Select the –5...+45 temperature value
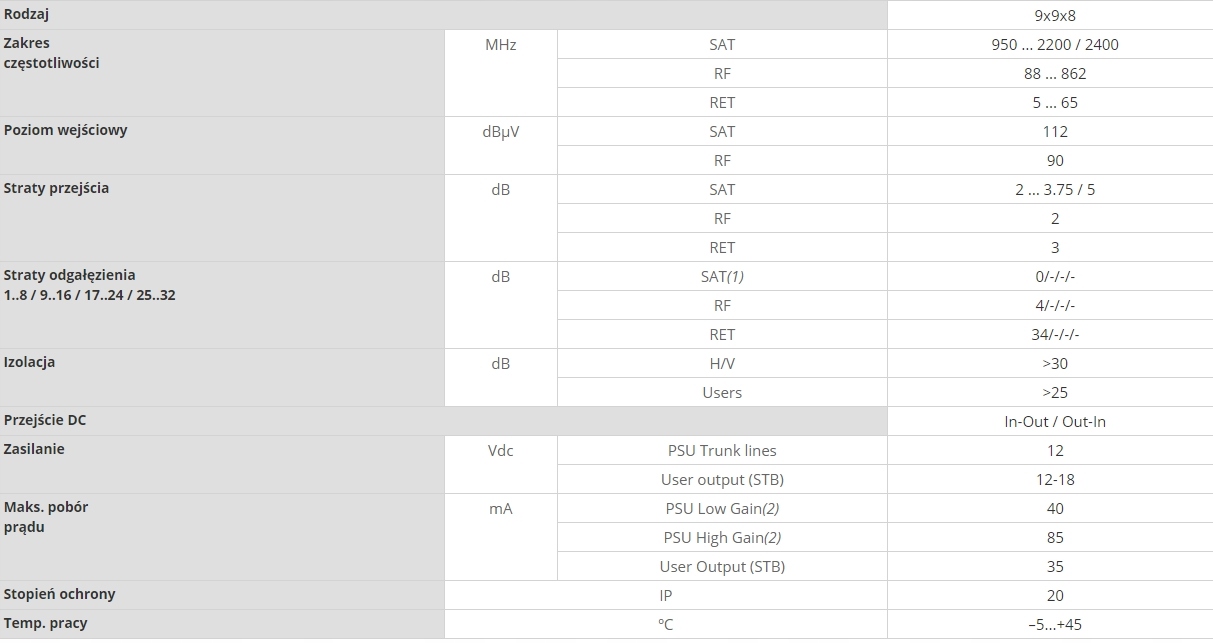Image resolution: width=1213 pixels, height=643 pixels. pos(1054,624)
